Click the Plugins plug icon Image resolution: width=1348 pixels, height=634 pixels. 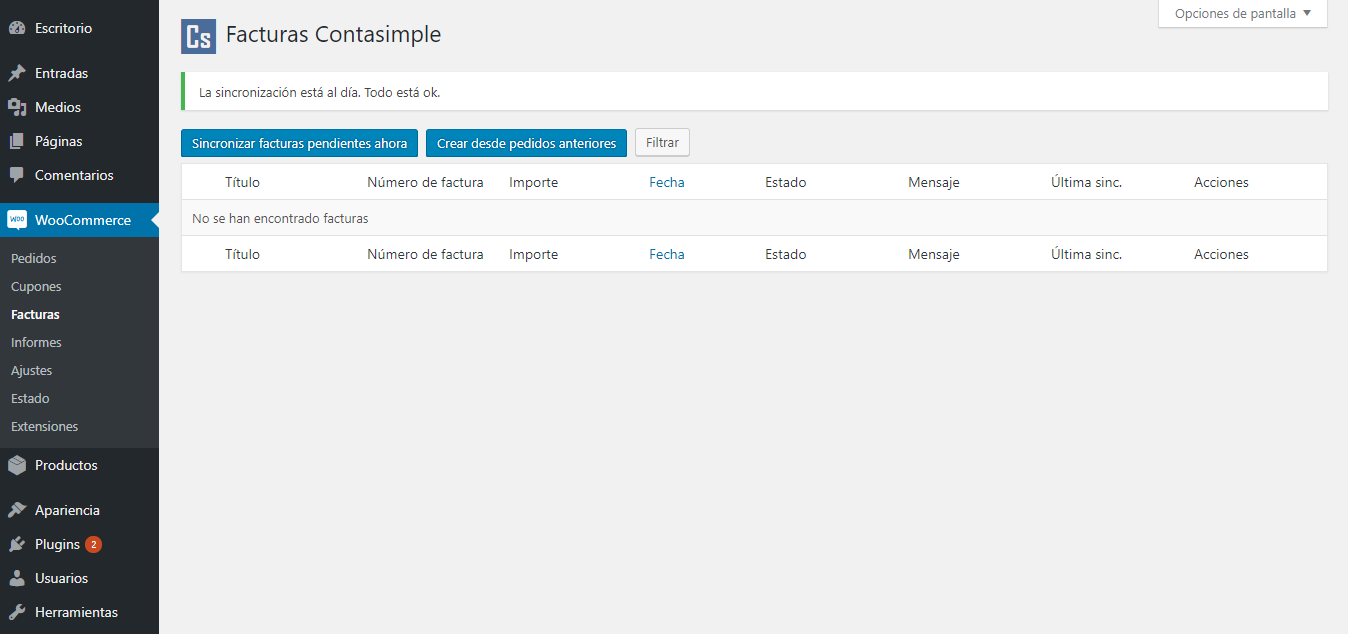(17, 545)
